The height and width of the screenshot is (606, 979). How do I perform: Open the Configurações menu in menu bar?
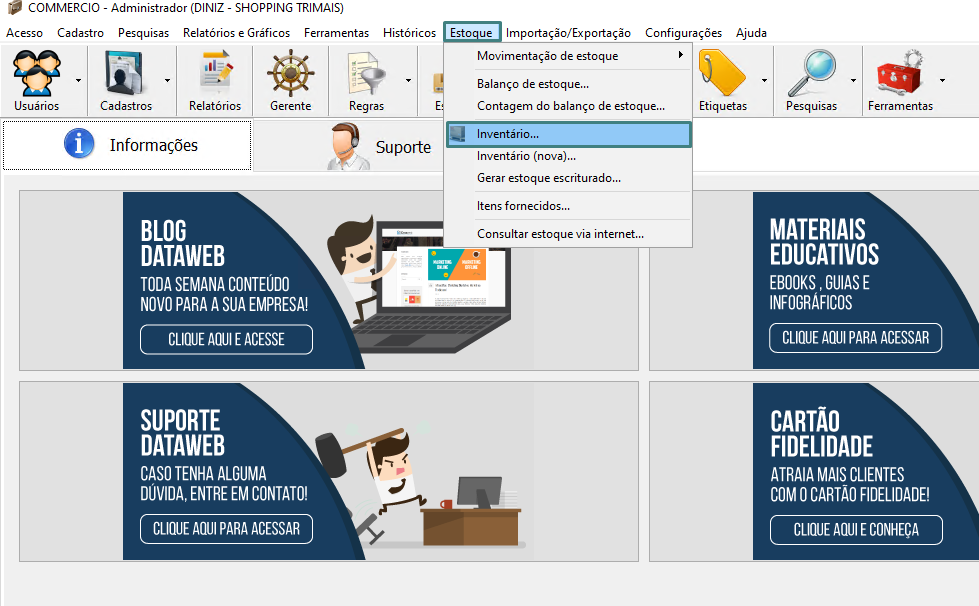(x=683, y=33)
